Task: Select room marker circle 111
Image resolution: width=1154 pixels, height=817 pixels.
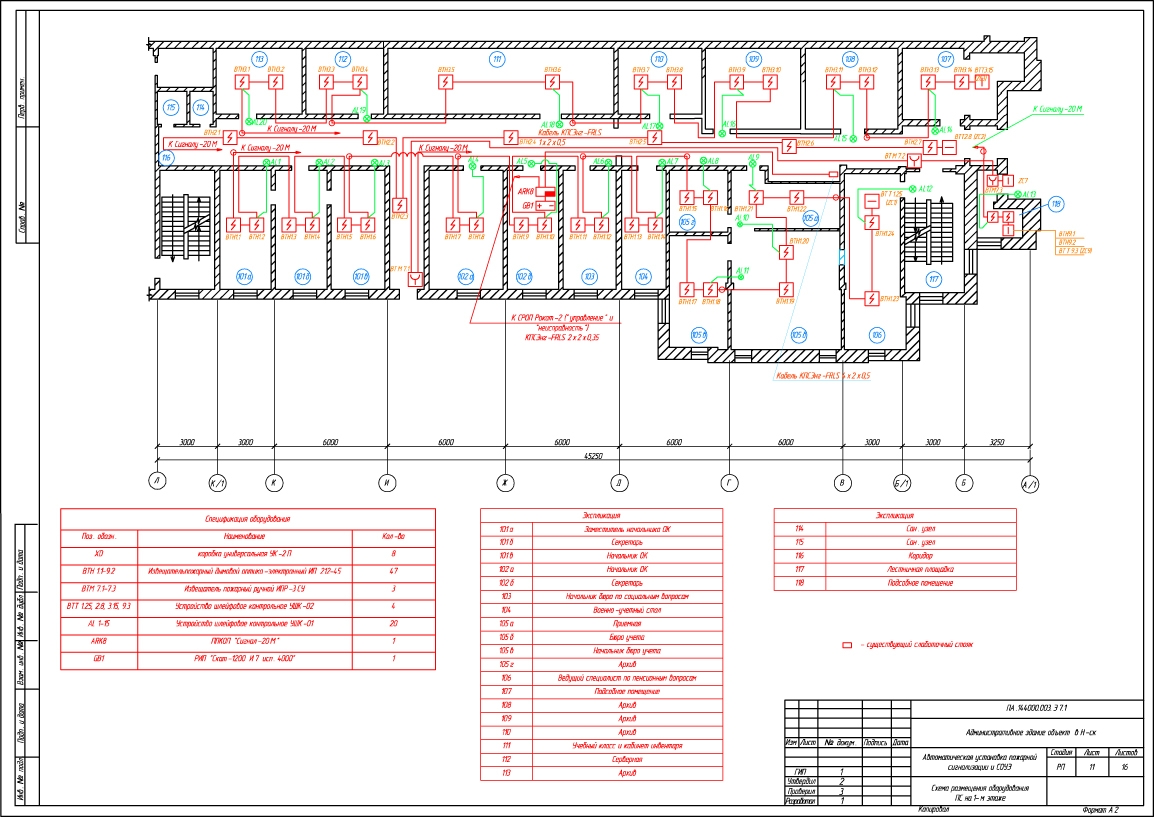Action: 498,59
